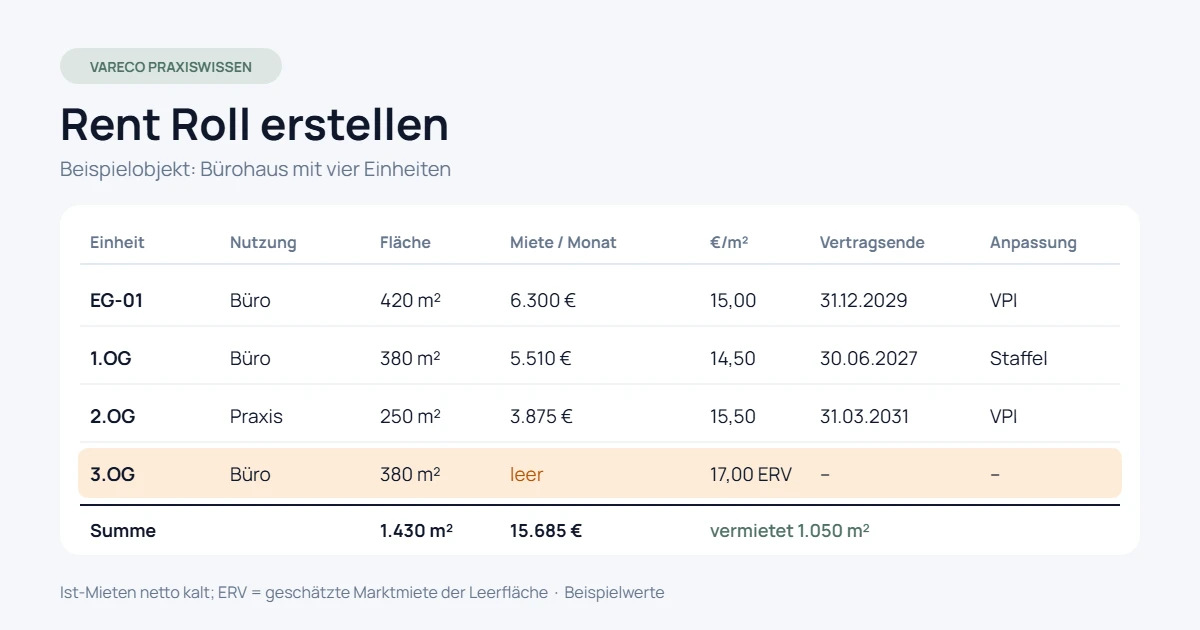Click the "Vertragsende" column header
The height and width of the screenshot is (630, 1200).
pyautogui.click(x=872, y=242)
